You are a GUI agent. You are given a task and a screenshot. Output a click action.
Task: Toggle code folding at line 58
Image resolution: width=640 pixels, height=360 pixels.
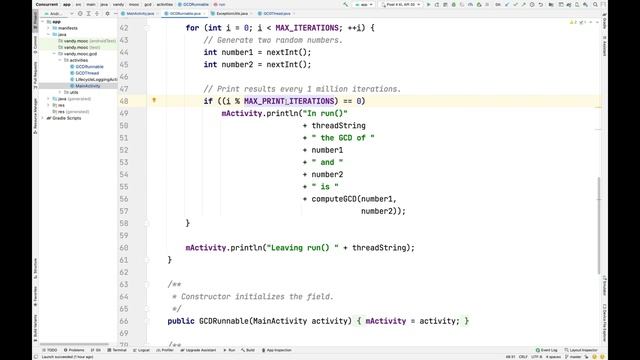(x=147, y=223)
